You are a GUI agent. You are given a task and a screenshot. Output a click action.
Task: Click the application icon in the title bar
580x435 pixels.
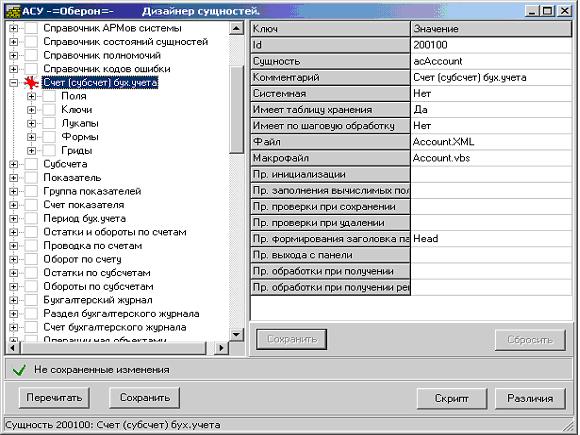point(13,11)
